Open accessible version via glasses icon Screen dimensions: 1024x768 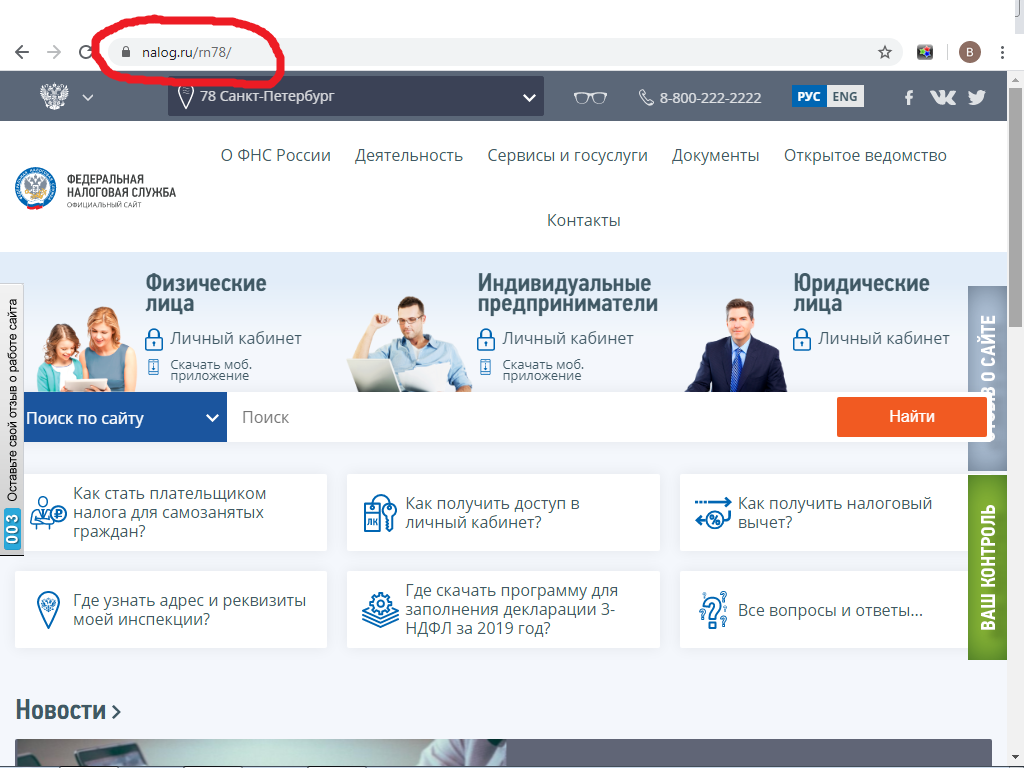tap(589, 97)
